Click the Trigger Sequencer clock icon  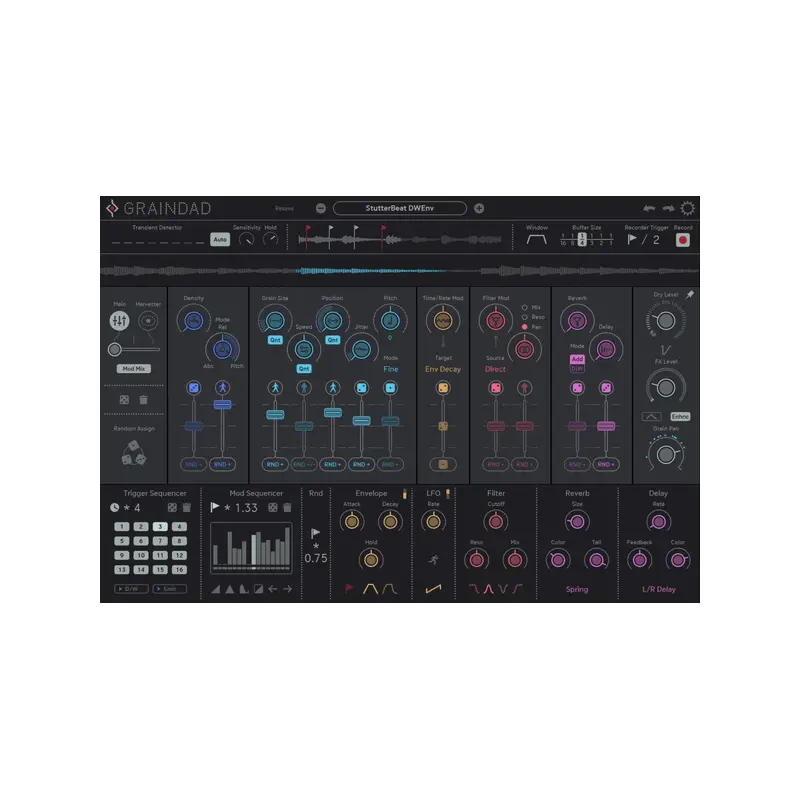[x=114, y=508]
